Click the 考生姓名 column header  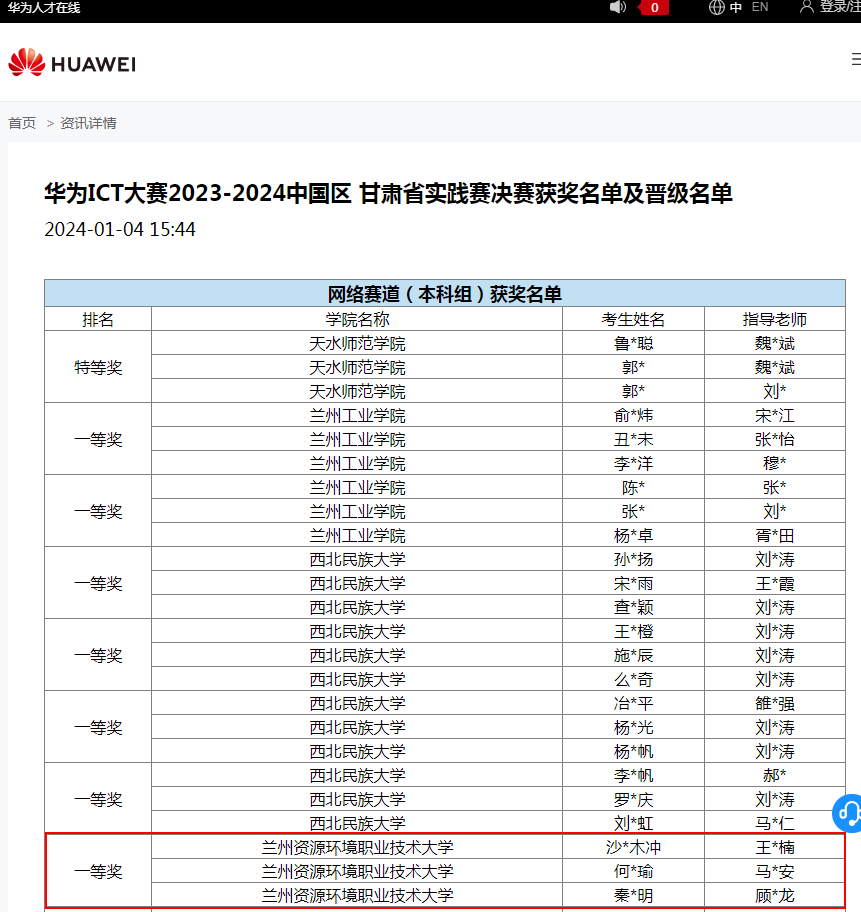tap(633, 319)
